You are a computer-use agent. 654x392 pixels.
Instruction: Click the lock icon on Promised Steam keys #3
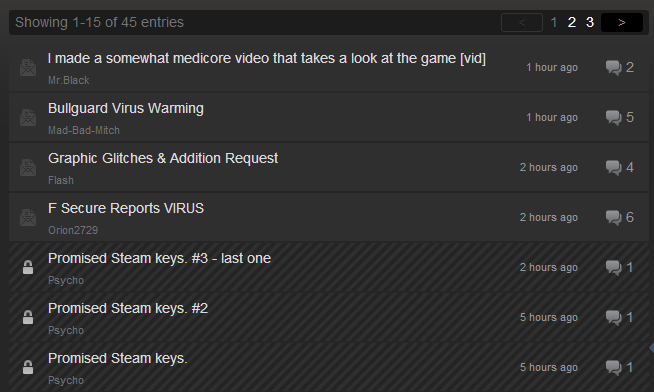coord(28,267)
